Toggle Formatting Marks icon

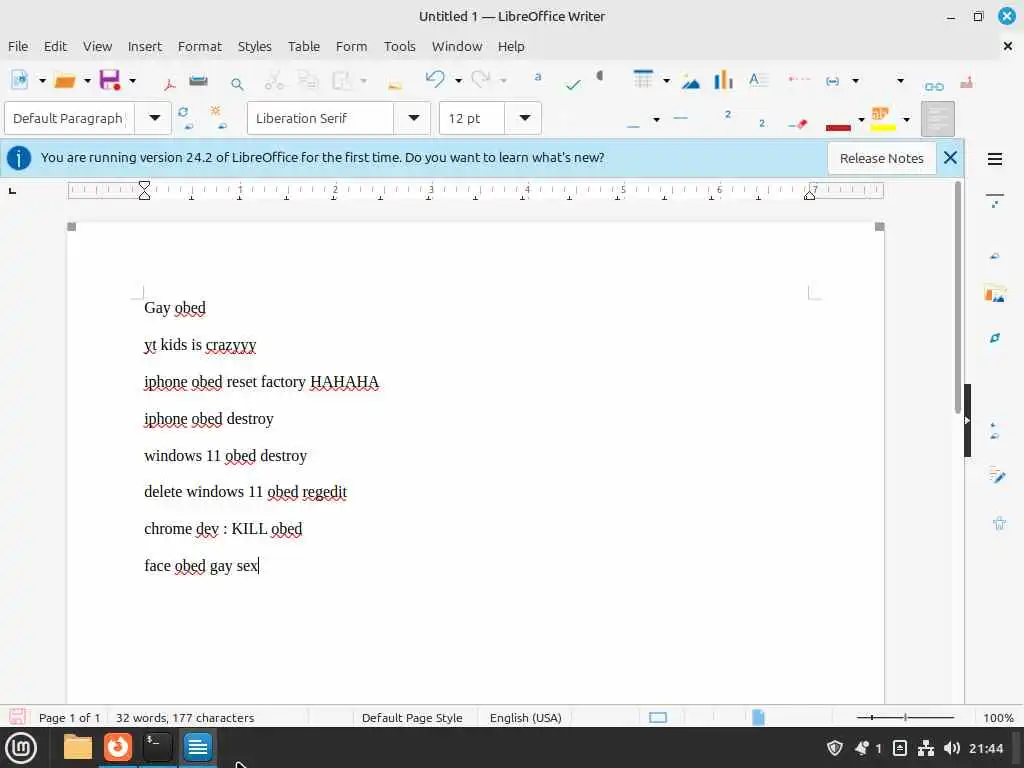point(600,76)
